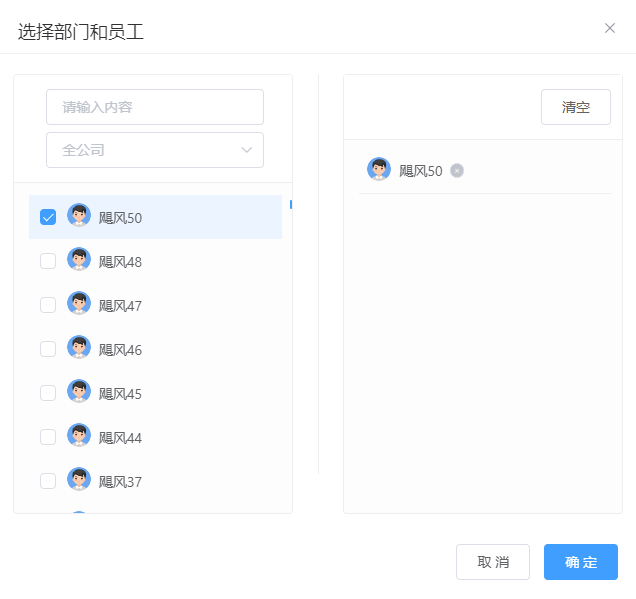Image resolution: width=636 pixels, height=599 pixels.
Task: Enable the 飓风46 checkbox
Action: pos(48,349)
